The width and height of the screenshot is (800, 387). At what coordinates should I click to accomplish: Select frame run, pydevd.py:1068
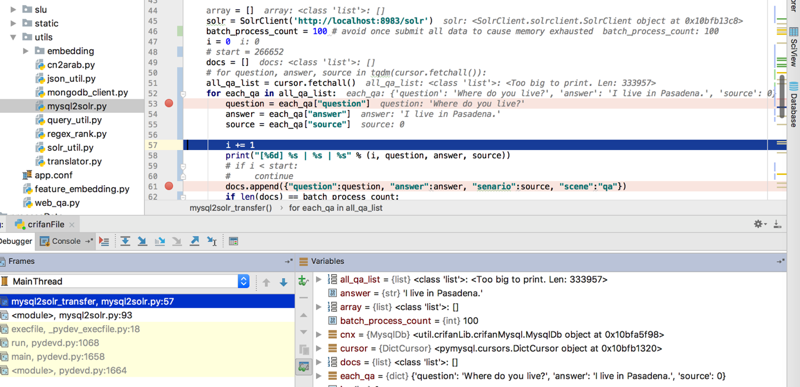pyautogui.click(x=147, y=343)
